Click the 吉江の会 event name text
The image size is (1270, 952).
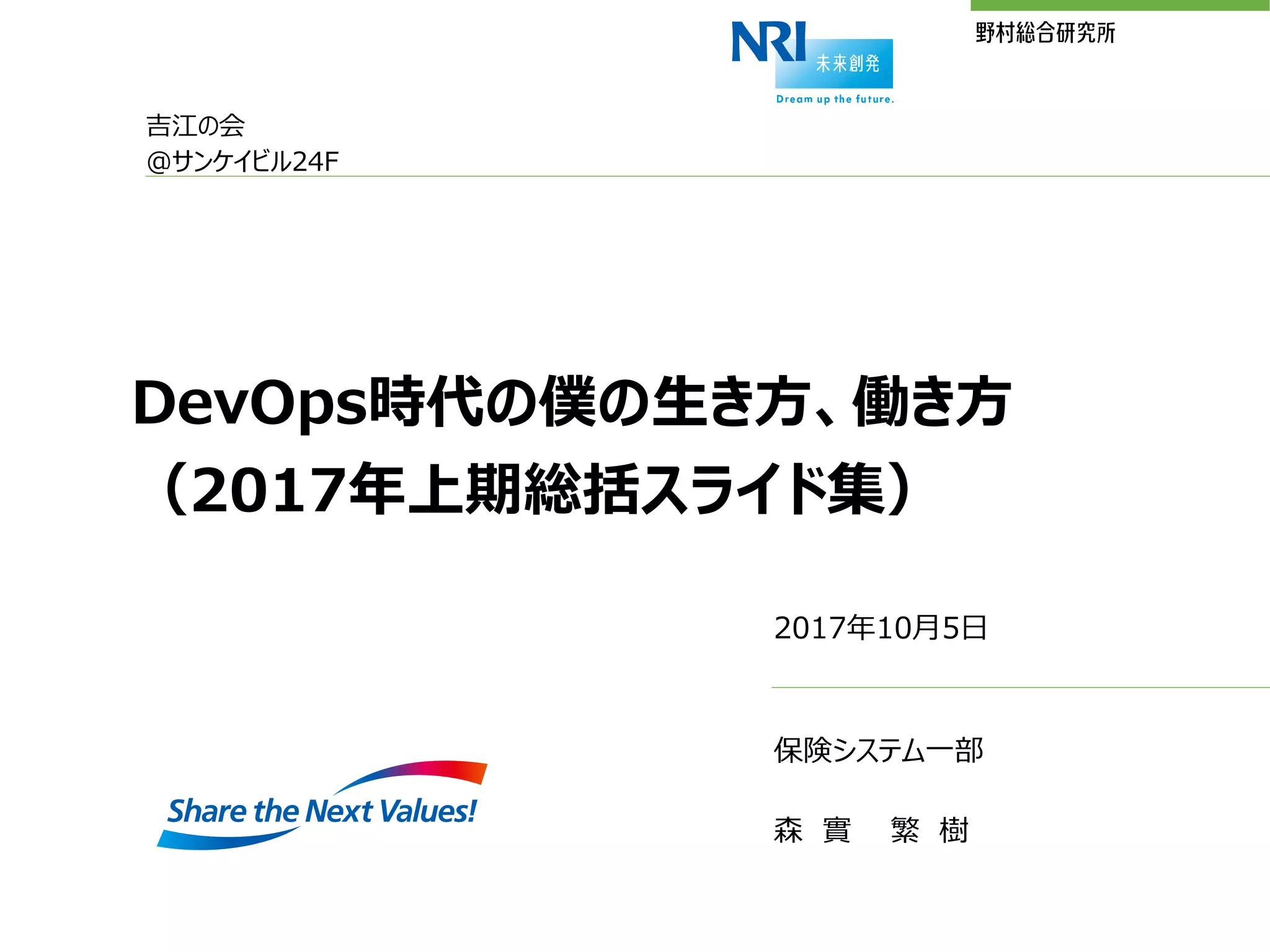[x=195, y=126]
